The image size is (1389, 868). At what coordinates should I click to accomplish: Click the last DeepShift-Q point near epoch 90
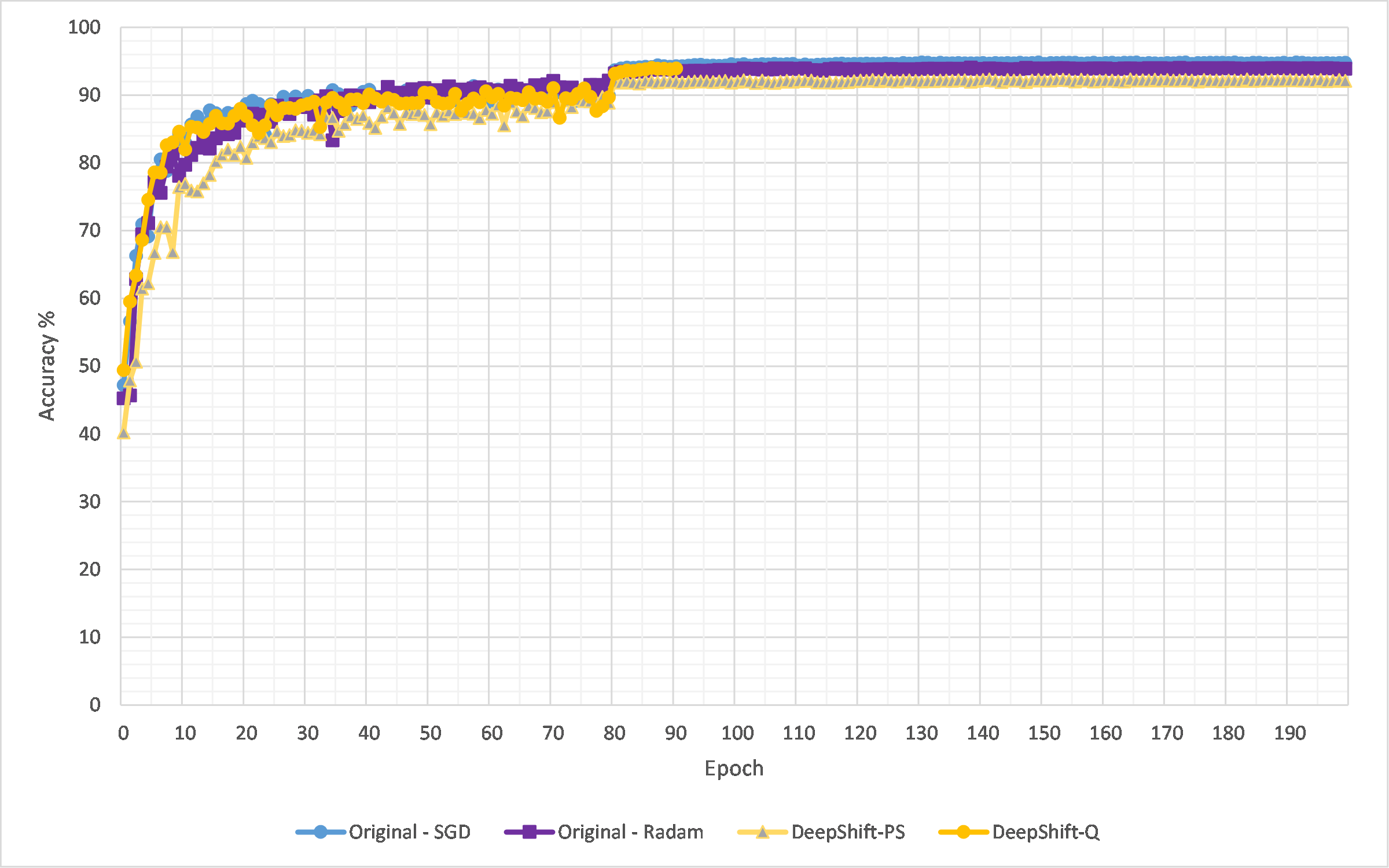pyautogui.click(x=677, y=69)
